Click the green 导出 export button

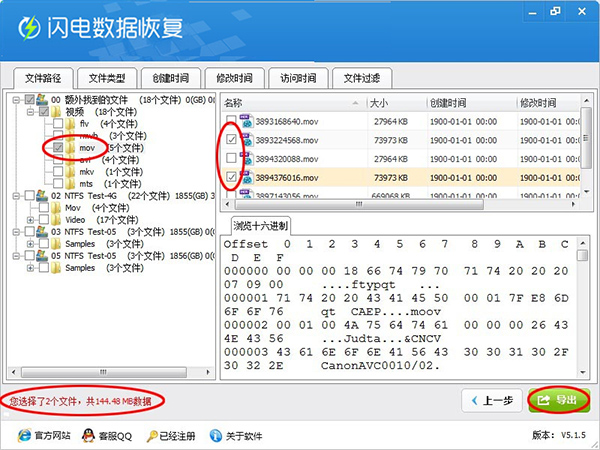click(559, 400)
